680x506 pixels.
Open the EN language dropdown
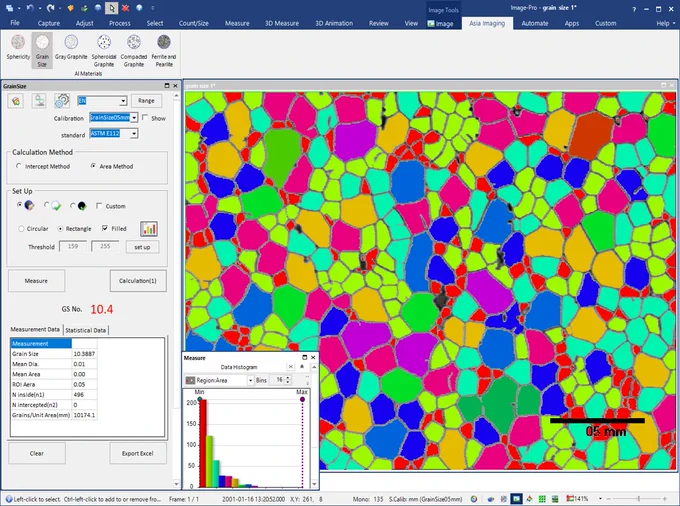(x=123, y=101)
